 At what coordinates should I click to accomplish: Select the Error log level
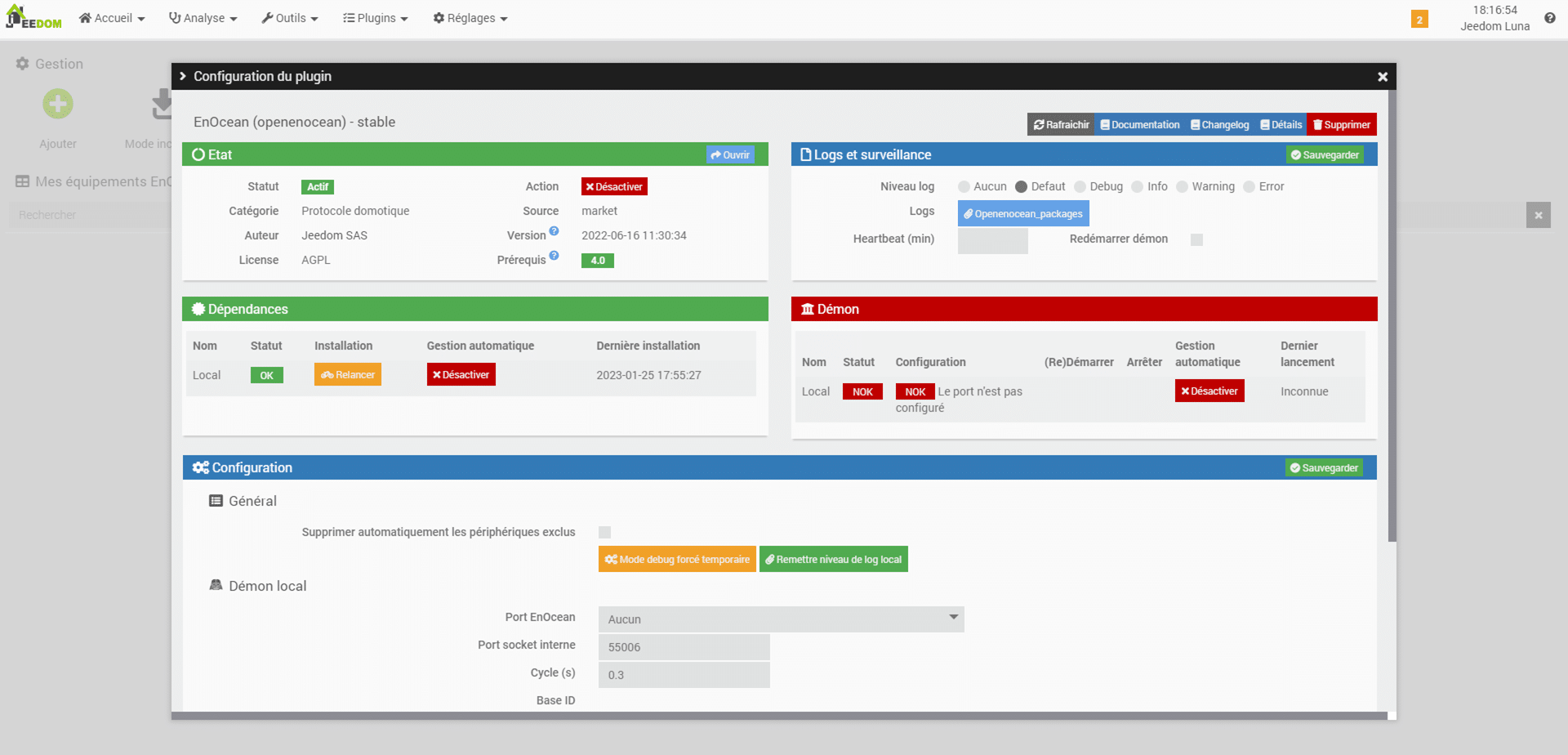pyautogui.click(x=1249, y=187)
